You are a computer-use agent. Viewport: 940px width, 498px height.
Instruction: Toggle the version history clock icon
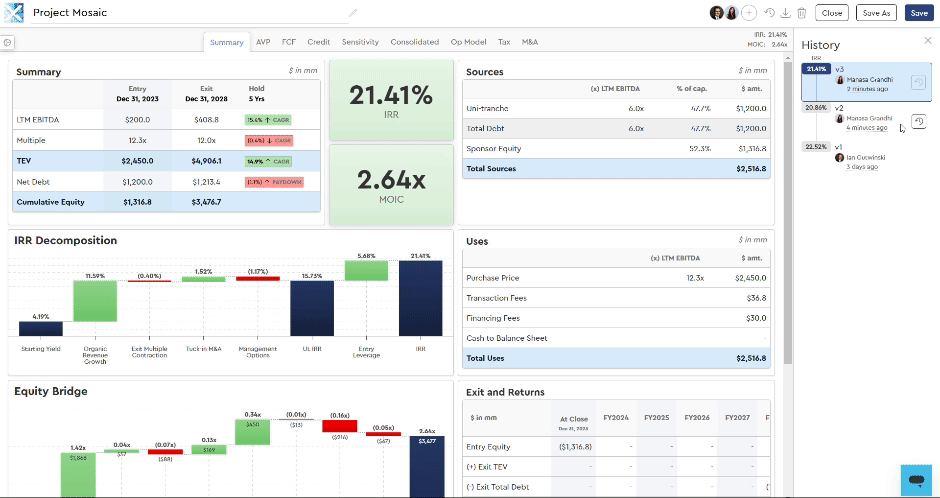coord(769,13)
